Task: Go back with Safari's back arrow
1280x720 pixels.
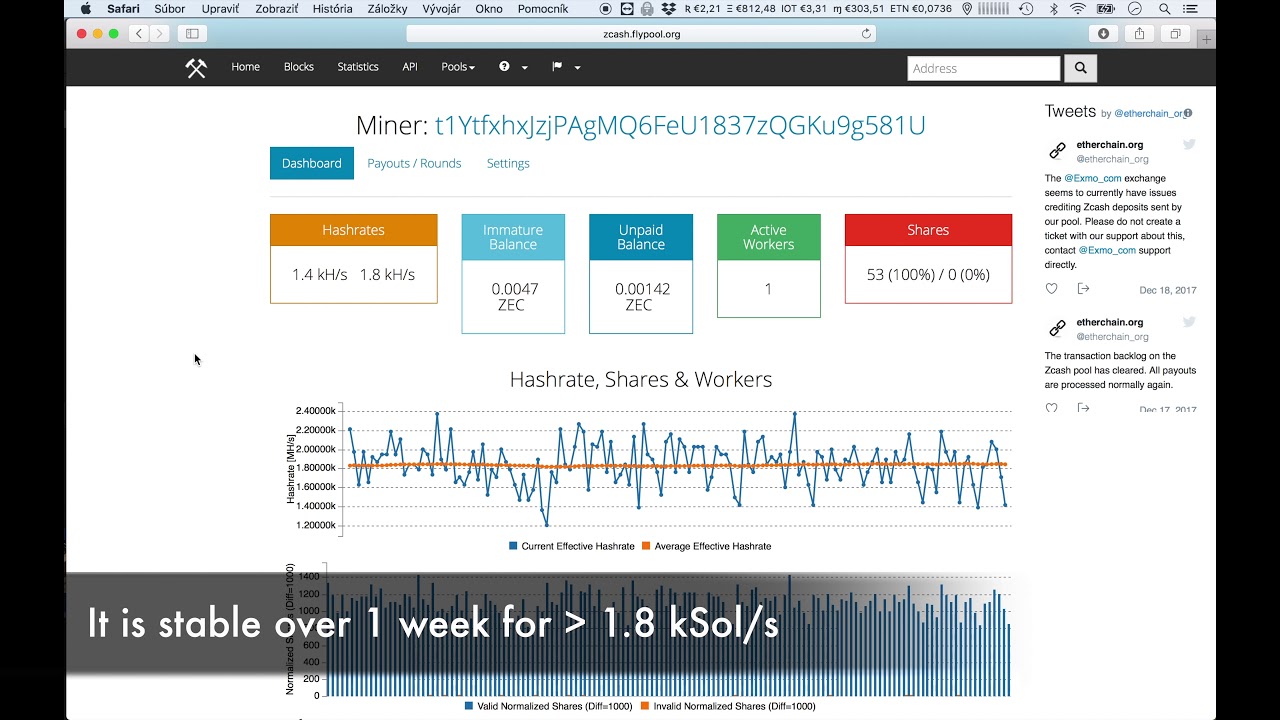Action: [x=138, y=33]
